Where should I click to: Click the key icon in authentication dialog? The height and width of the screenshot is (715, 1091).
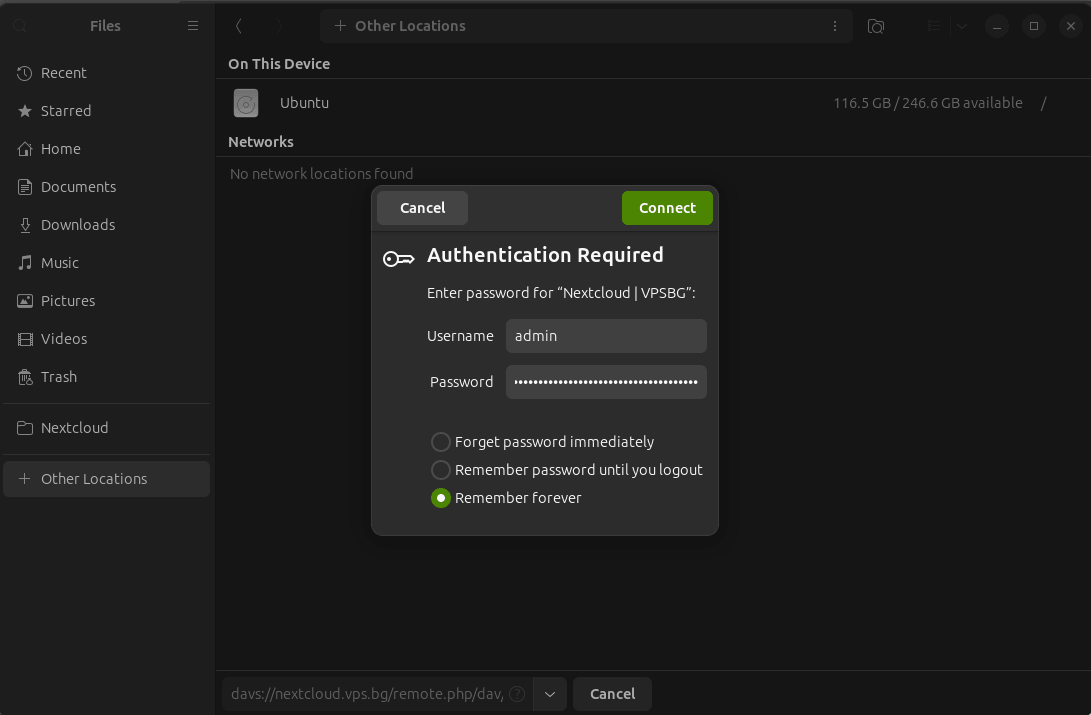(399, 259)
